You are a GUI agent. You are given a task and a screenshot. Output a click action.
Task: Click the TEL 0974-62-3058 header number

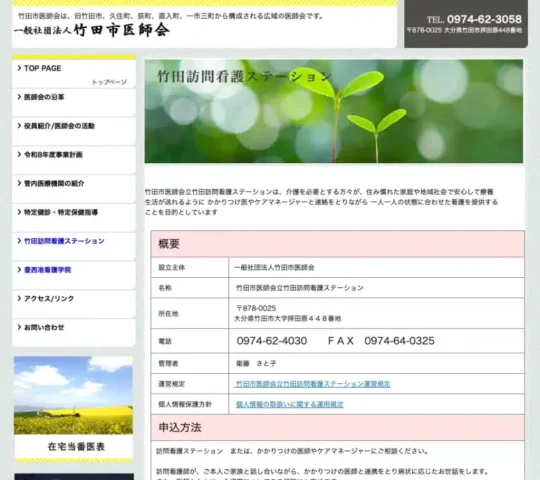pyautogui.click(x=475, y=19)
